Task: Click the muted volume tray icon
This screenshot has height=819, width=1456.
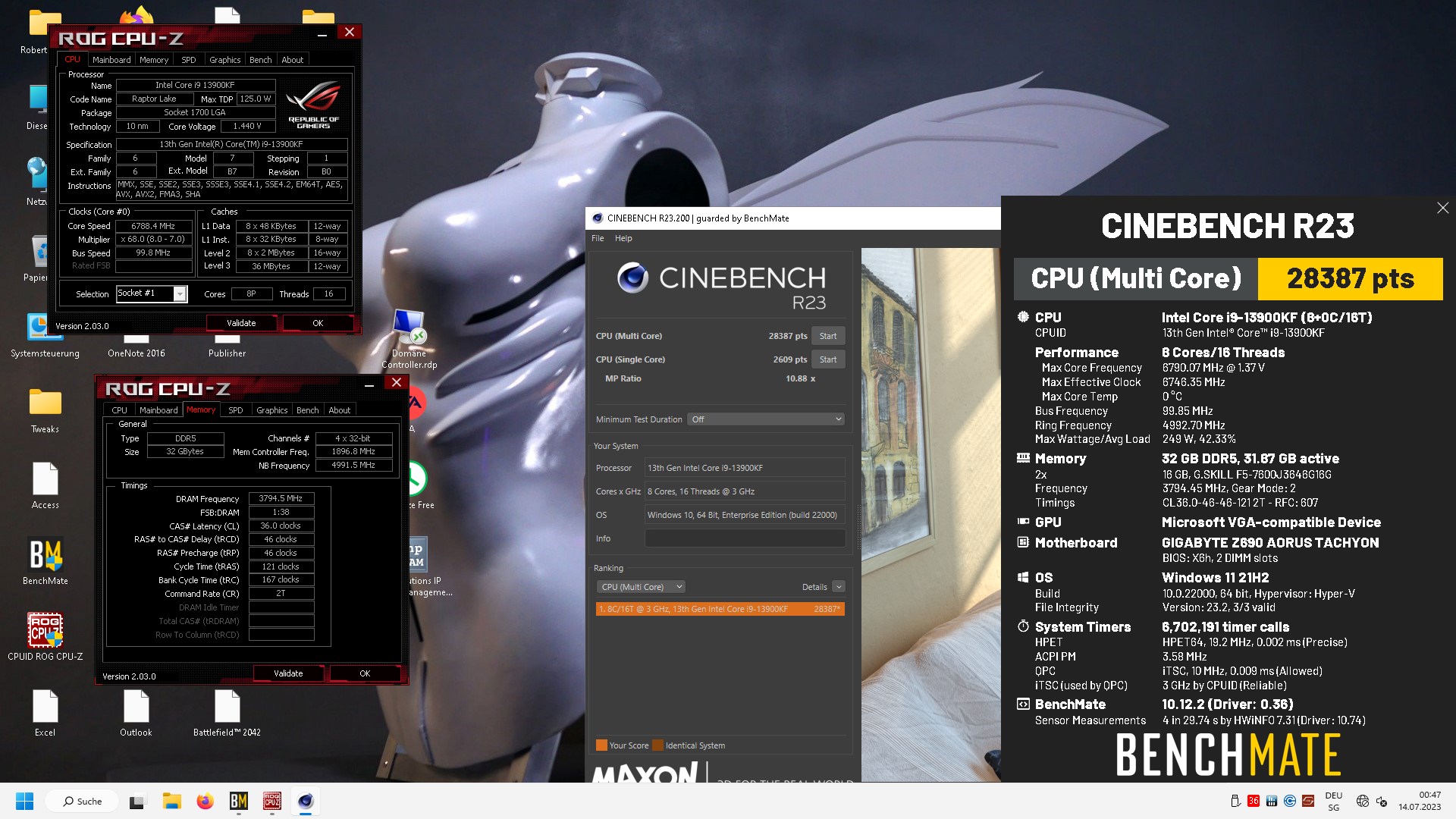Action: coord(1382,801)
